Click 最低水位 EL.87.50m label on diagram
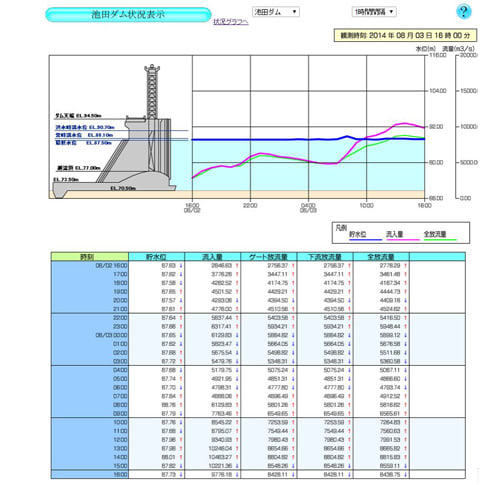The height and width of the screenshot is (485, 480). click(x=83, y=143)
